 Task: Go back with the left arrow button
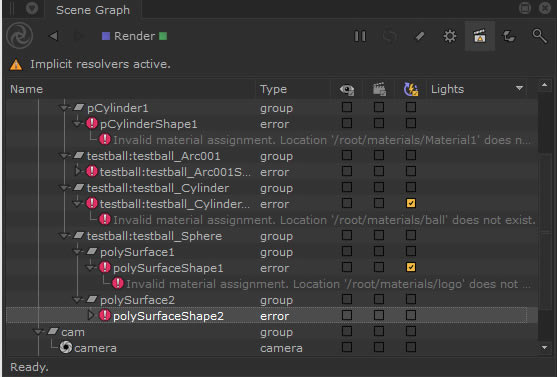coord(53,36)
